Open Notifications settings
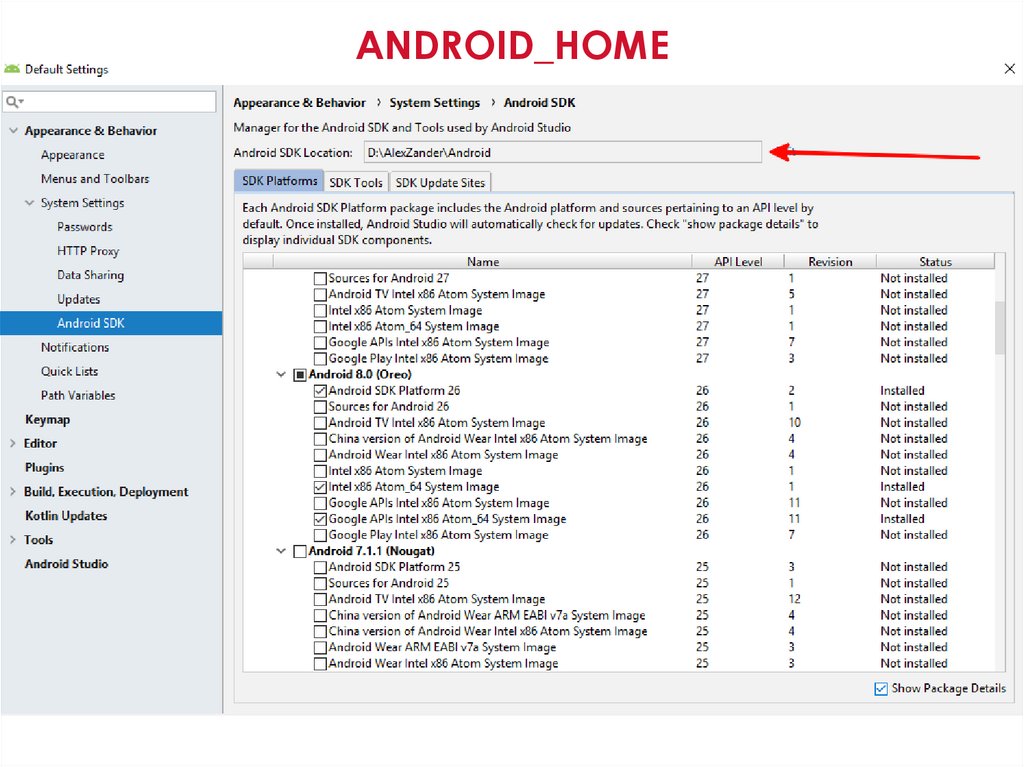 tap(74, 347)
